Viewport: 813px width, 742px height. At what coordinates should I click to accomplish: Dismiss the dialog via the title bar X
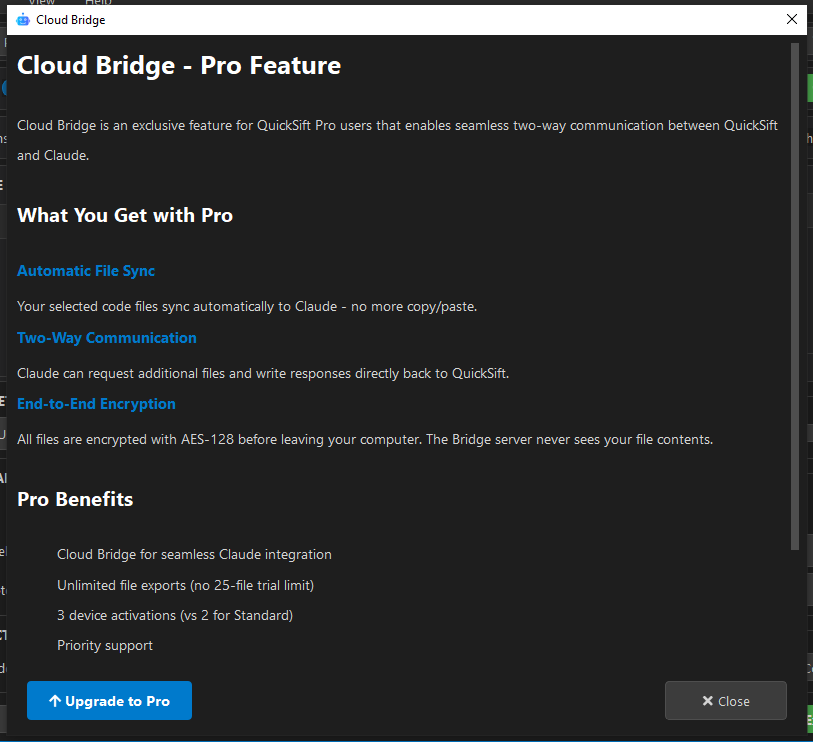[x=791, y=19]
